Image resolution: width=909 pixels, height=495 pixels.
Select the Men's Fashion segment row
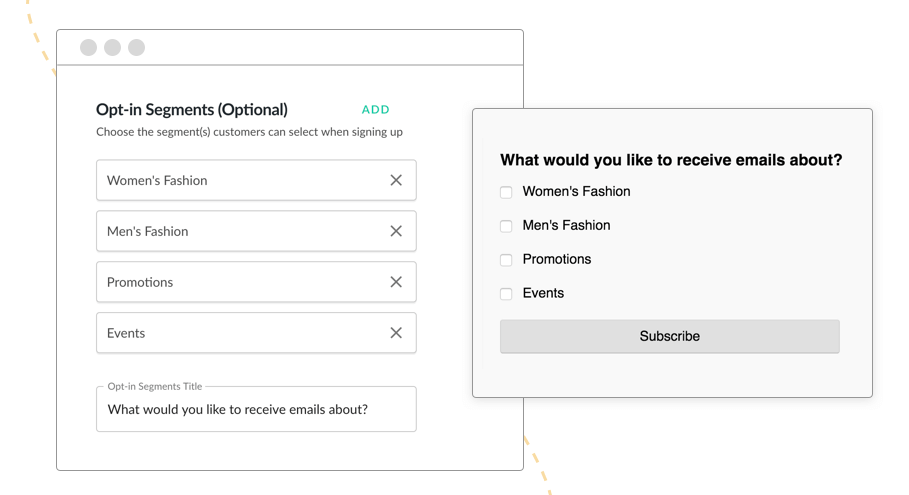click(x=256, y=231)
